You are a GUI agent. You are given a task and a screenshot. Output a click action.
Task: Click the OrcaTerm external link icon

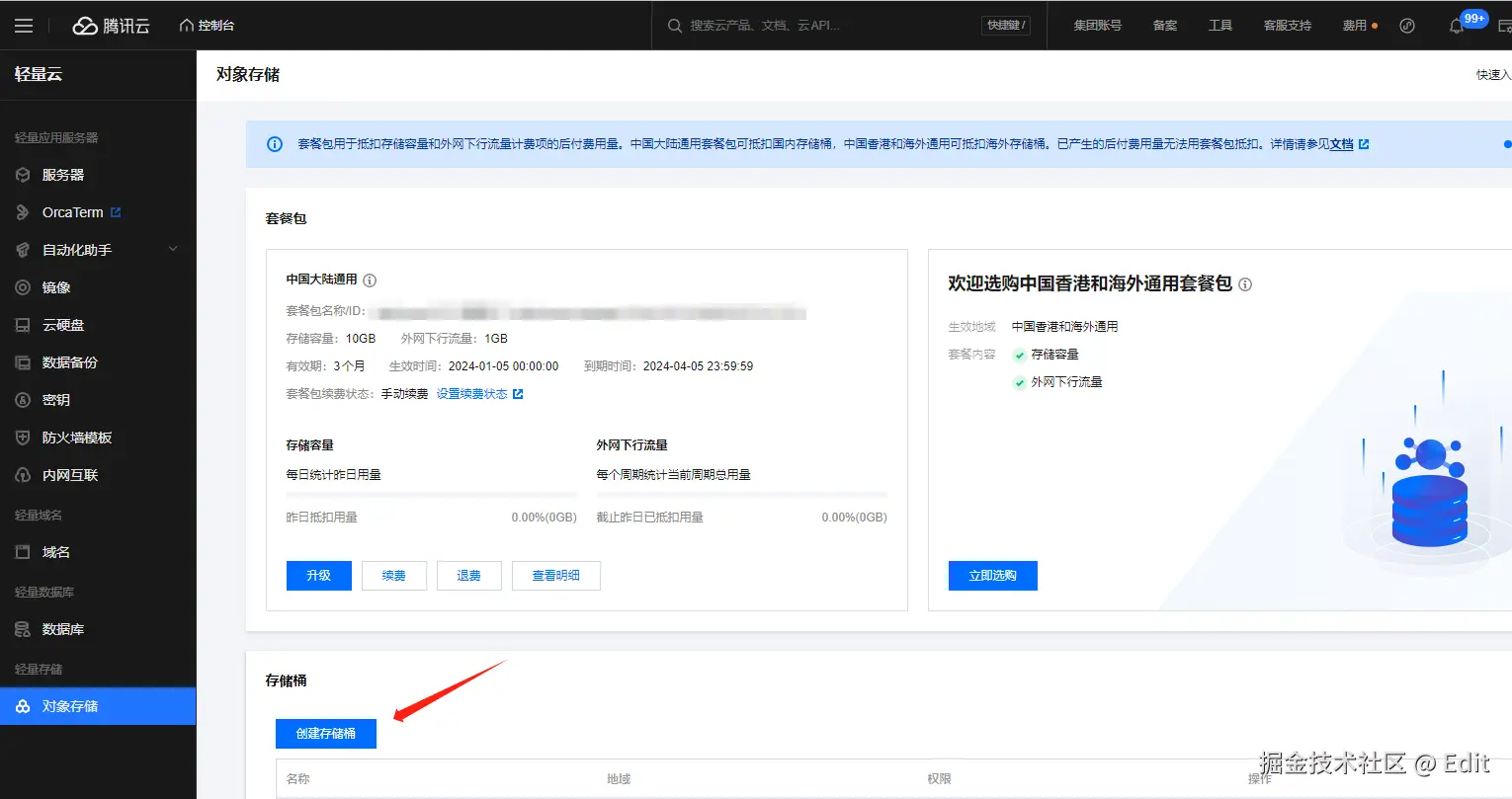point(116,212)
